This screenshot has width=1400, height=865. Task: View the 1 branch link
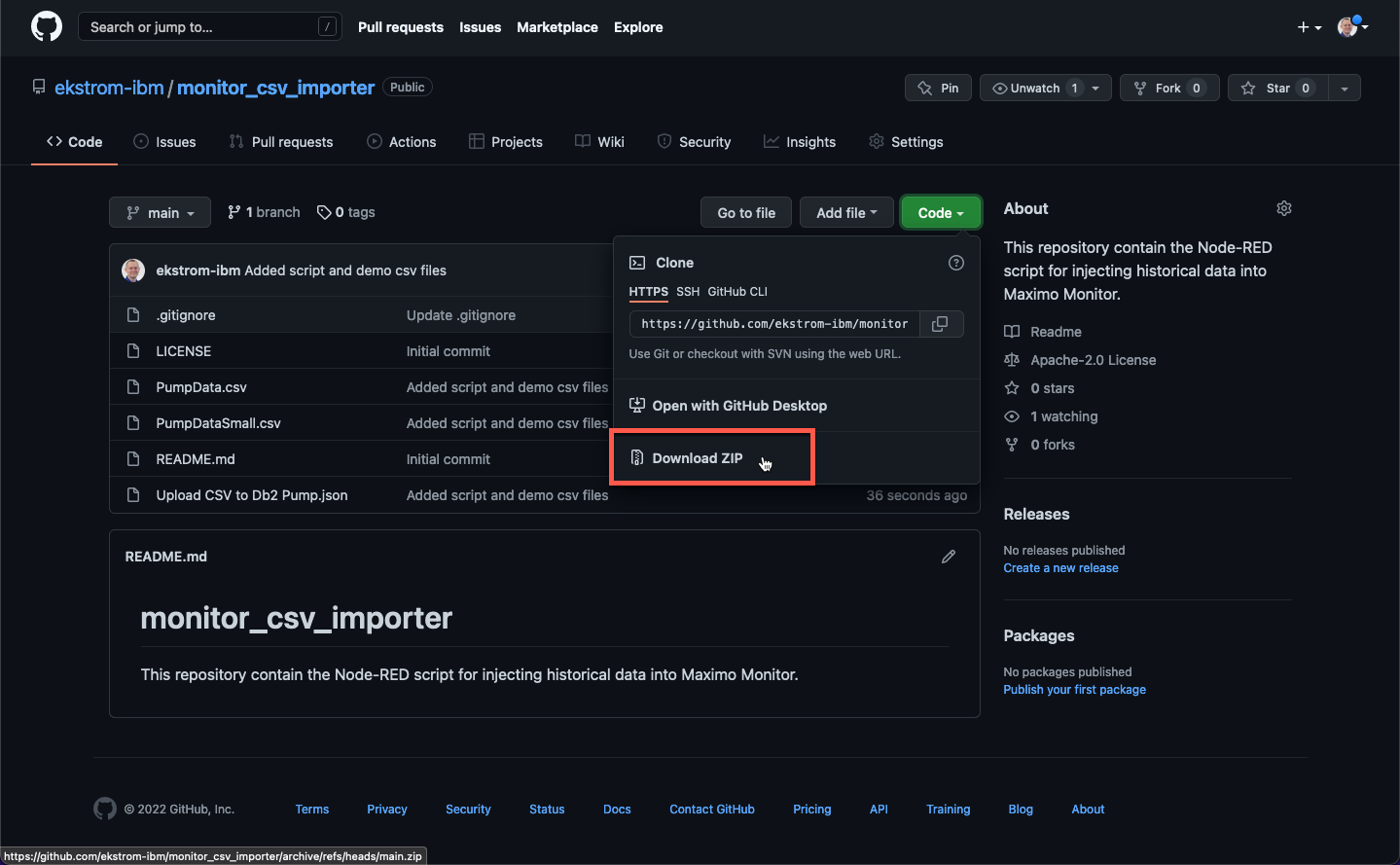click(264, 212)
